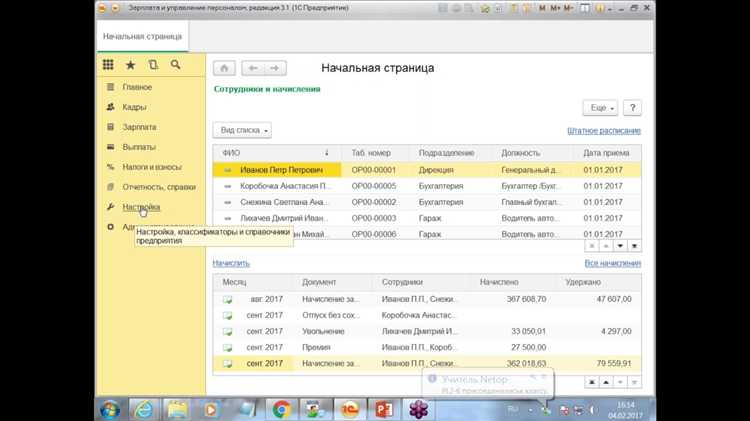This screenshot has height=421, width=750.
Task: Open Windows Start menu
Action: (x=110, y=410)
